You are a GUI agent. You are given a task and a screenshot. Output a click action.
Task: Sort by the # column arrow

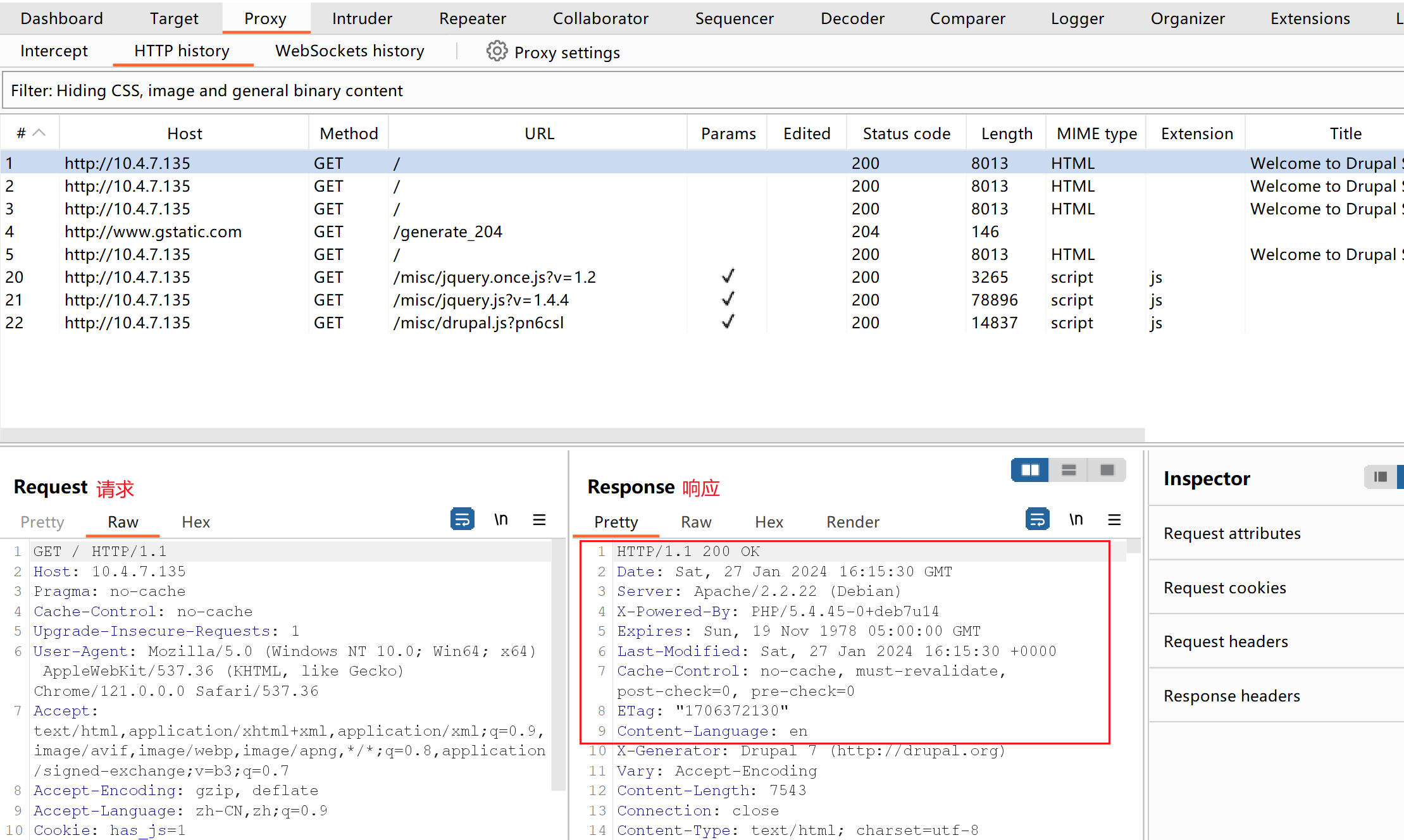point(39,133)
